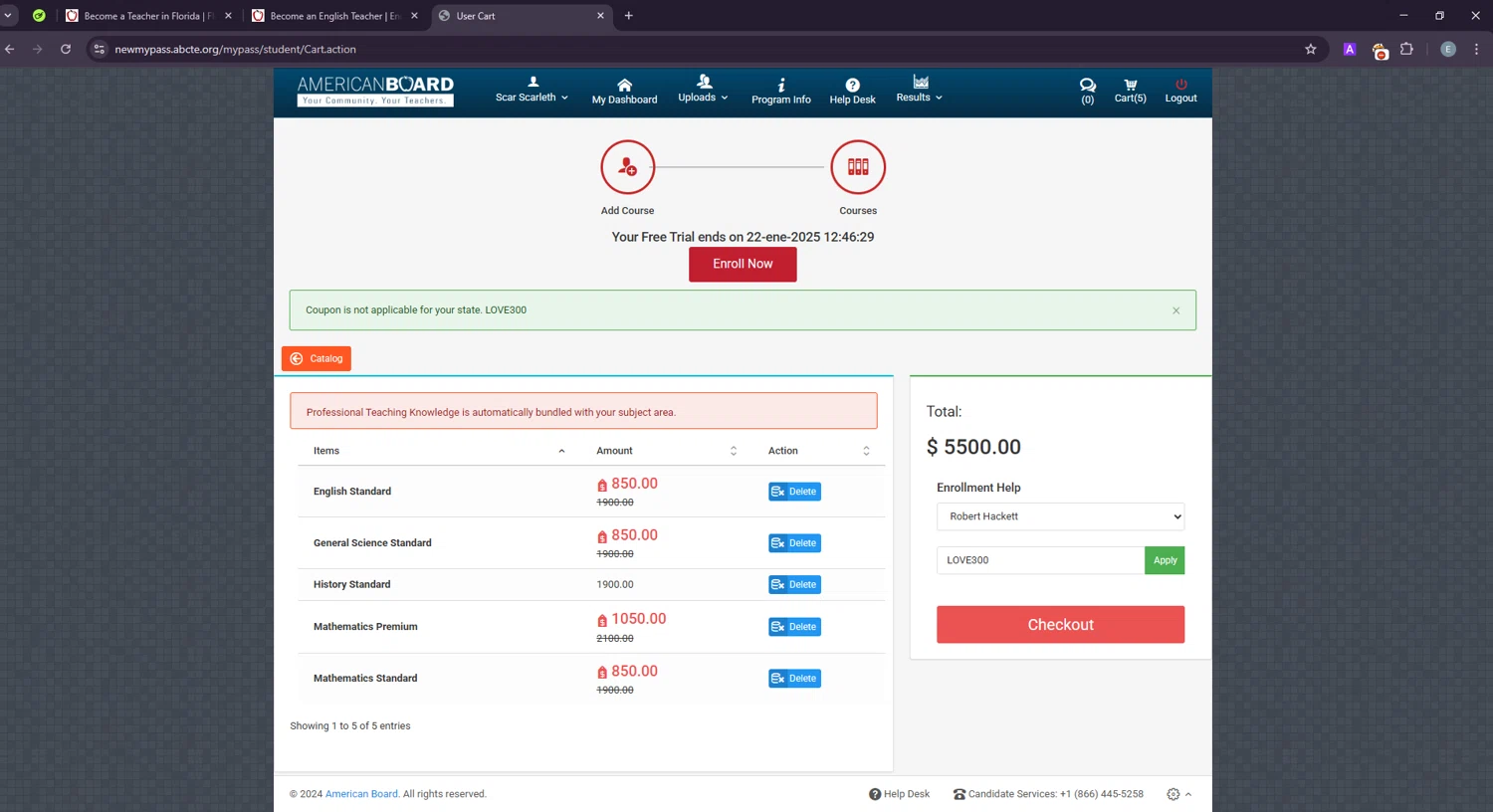Click History Standard amount 1900.00
Viewport: 1493px width, 812px height.
(615, 585)
